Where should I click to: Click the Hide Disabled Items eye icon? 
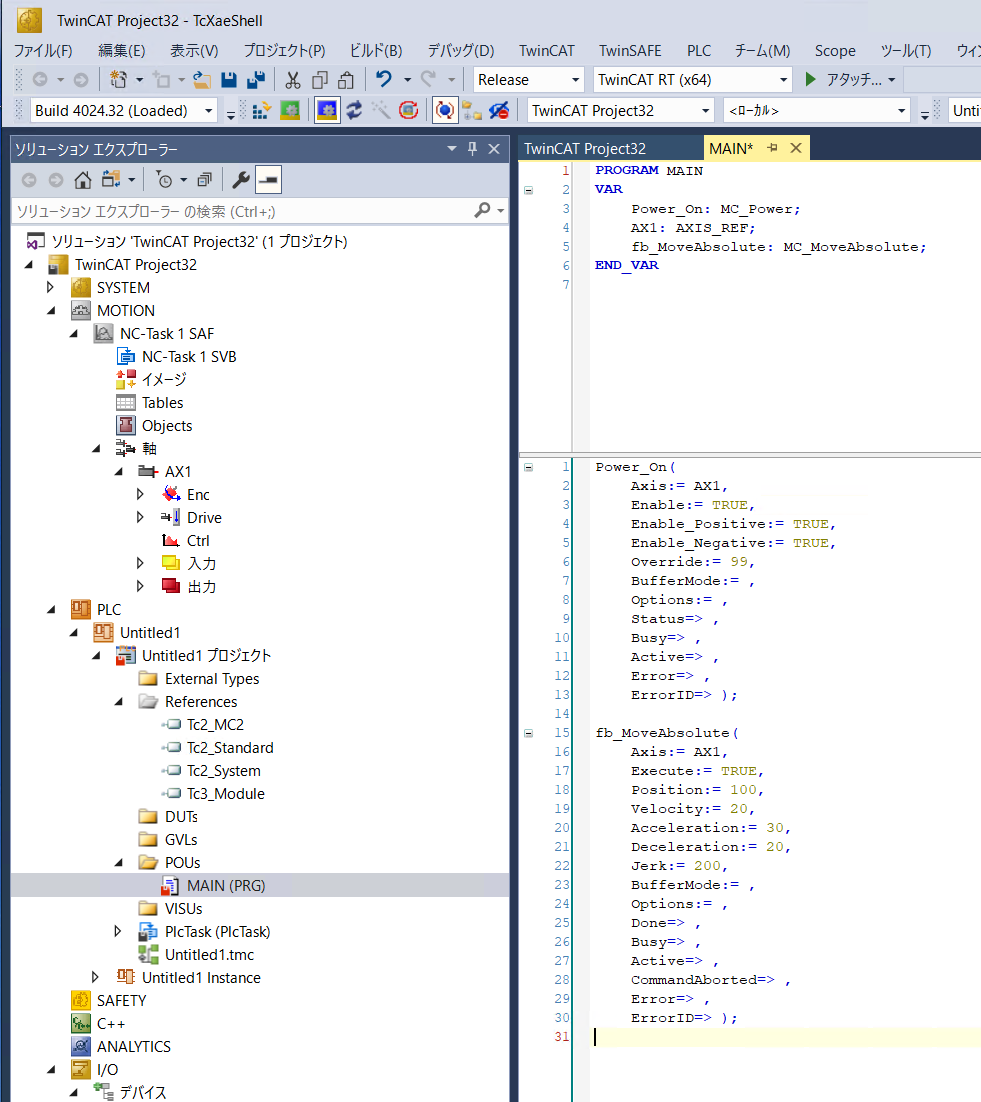[x=499, y=110]
